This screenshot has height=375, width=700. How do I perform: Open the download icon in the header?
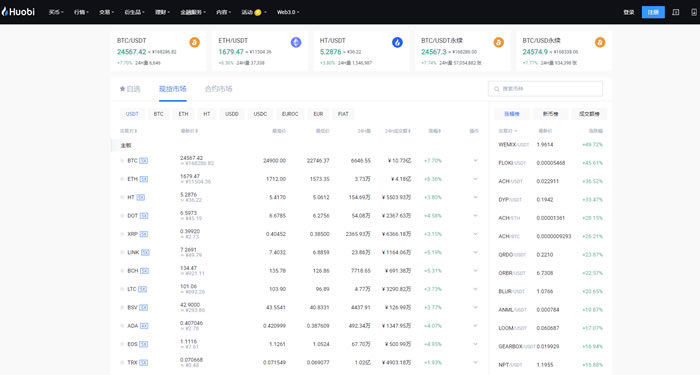point(675,12)
